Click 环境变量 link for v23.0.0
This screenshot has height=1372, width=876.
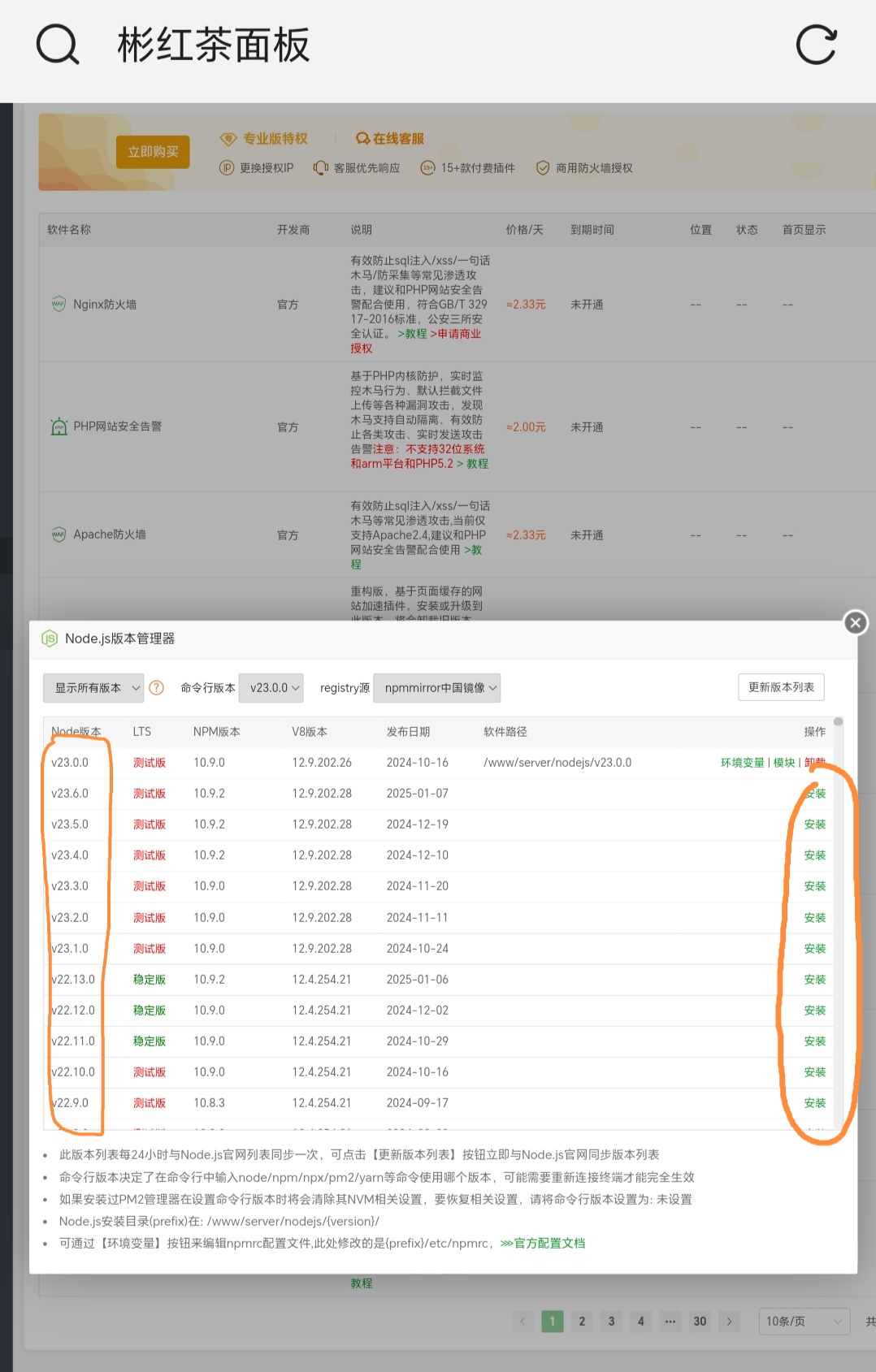(x=742, y=763)
